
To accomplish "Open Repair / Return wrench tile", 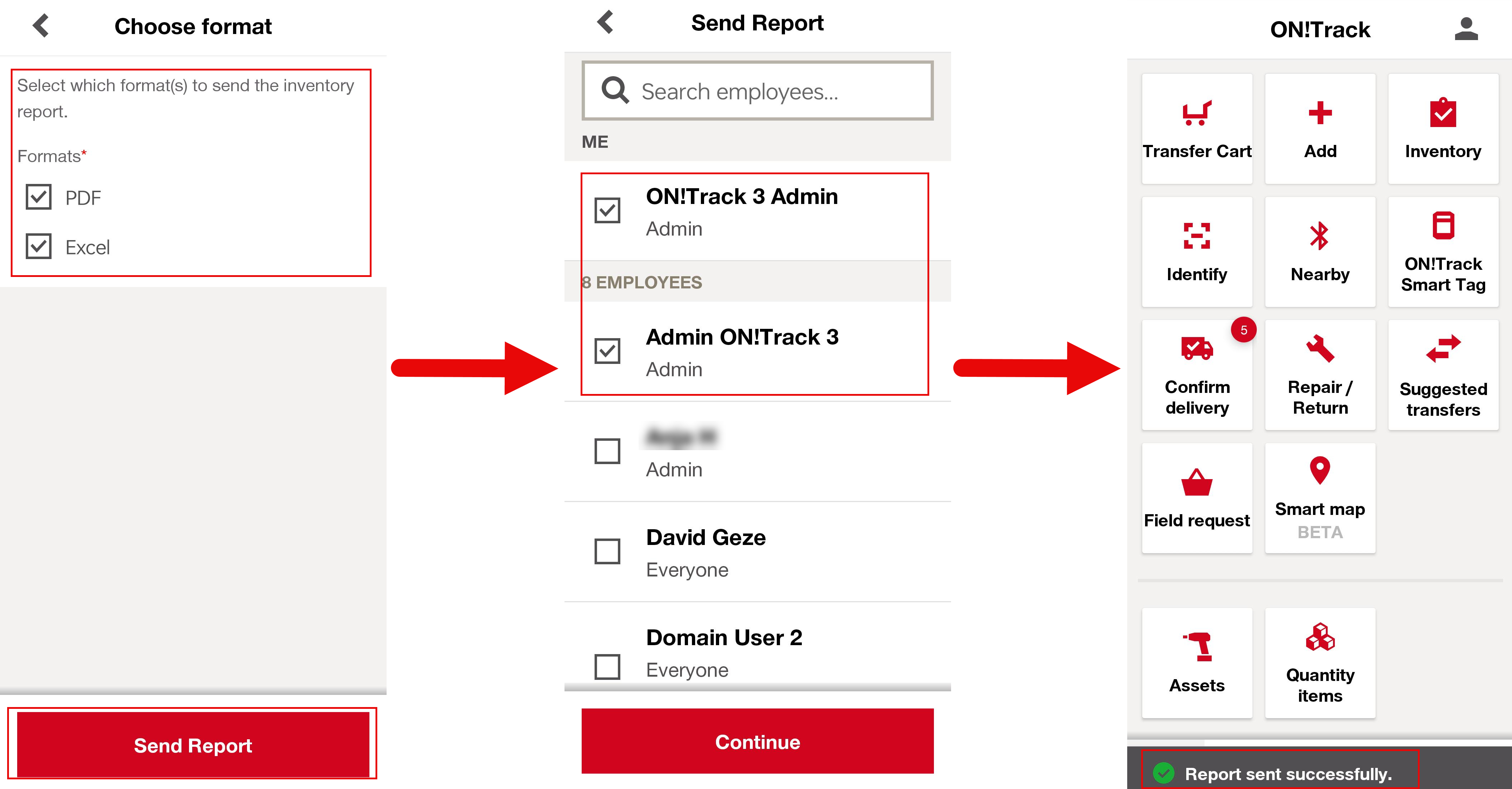I will click(1320, 375).
